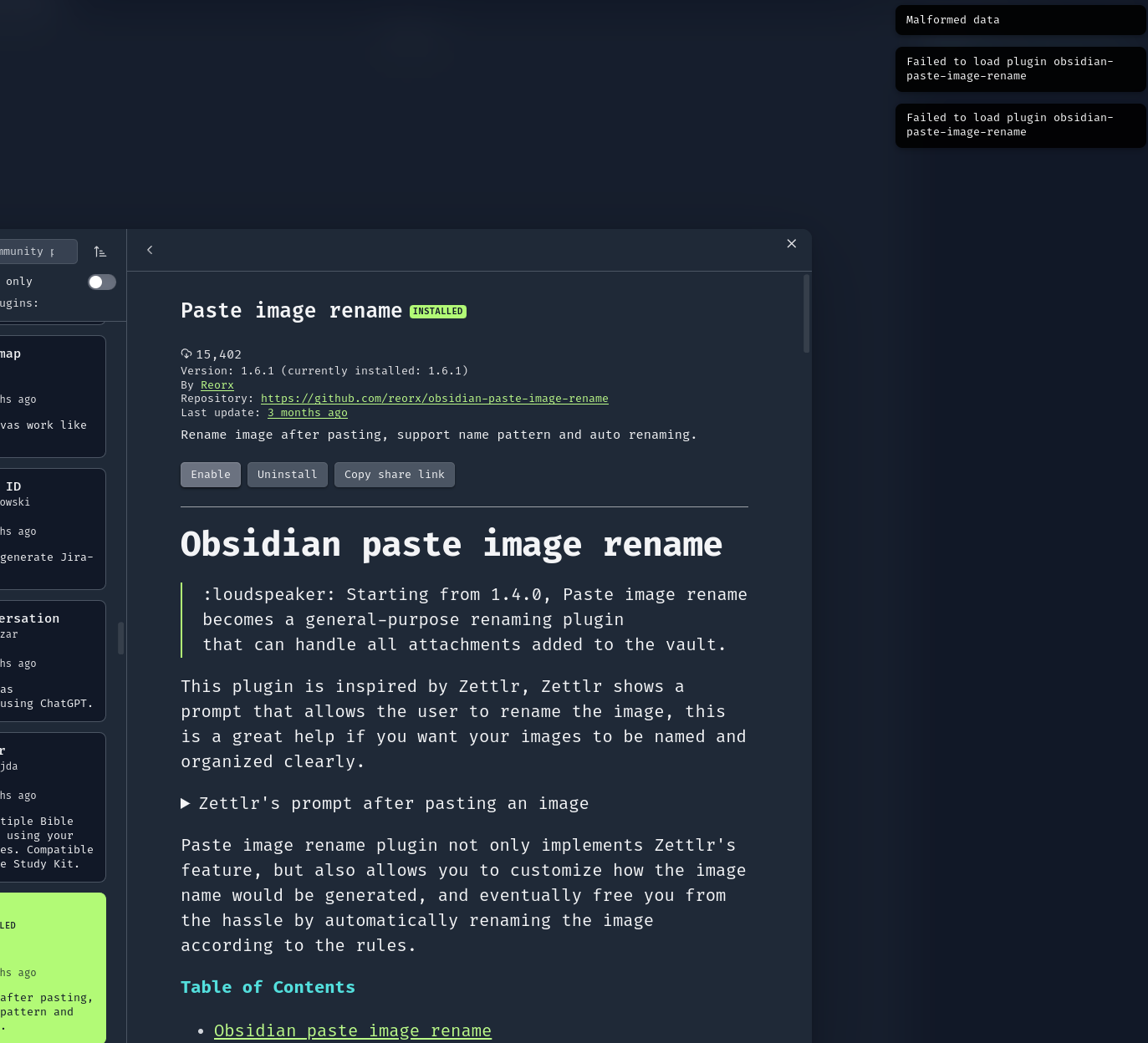The height and width of the screenshot is (1043, 1148).
Task: Click the Copy share link button
Action: [x=394, y=474]
